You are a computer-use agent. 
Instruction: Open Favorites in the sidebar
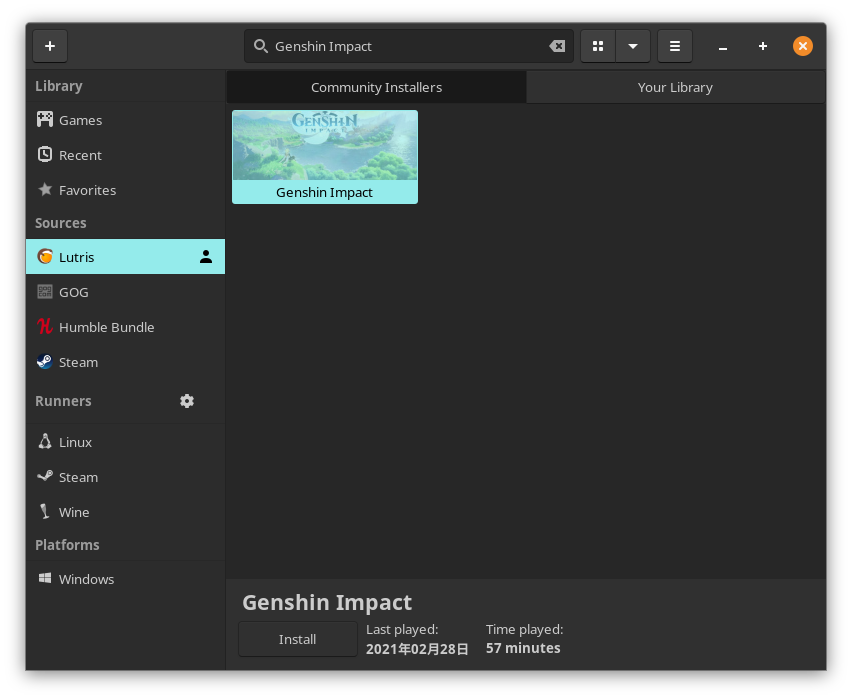126,190
